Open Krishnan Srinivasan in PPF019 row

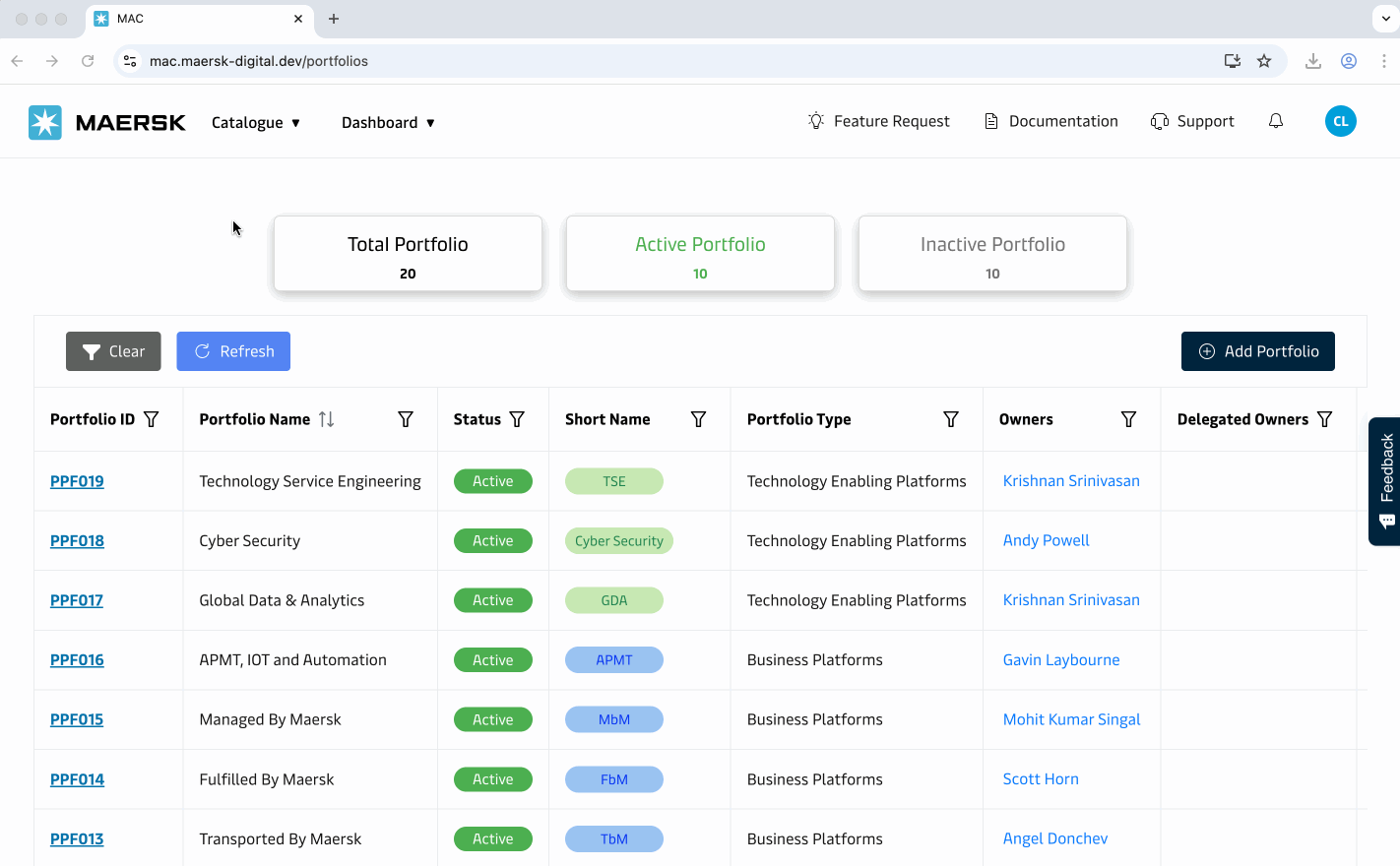1071,481
